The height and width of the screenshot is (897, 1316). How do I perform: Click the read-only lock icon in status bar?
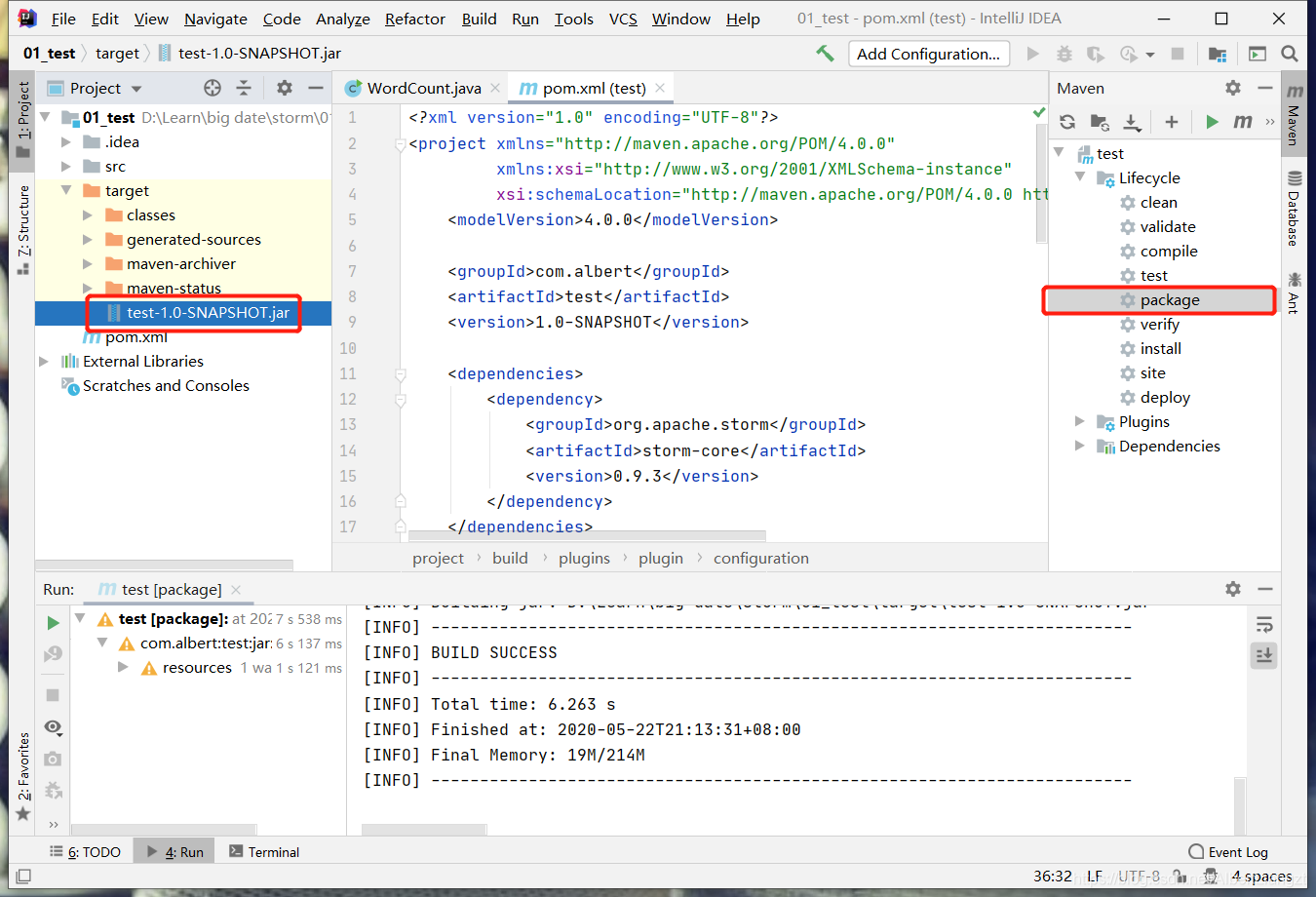tap(1180, 877)
